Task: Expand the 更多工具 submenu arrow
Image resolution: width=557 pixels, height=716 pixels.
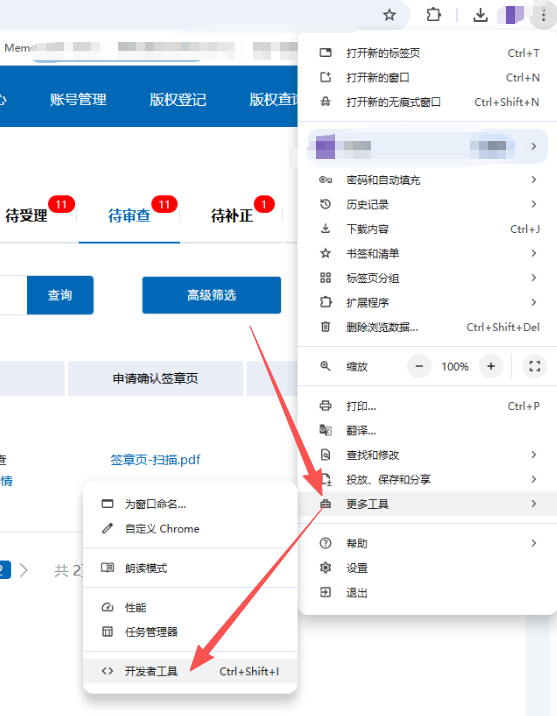Action: (x=534, y=503)
